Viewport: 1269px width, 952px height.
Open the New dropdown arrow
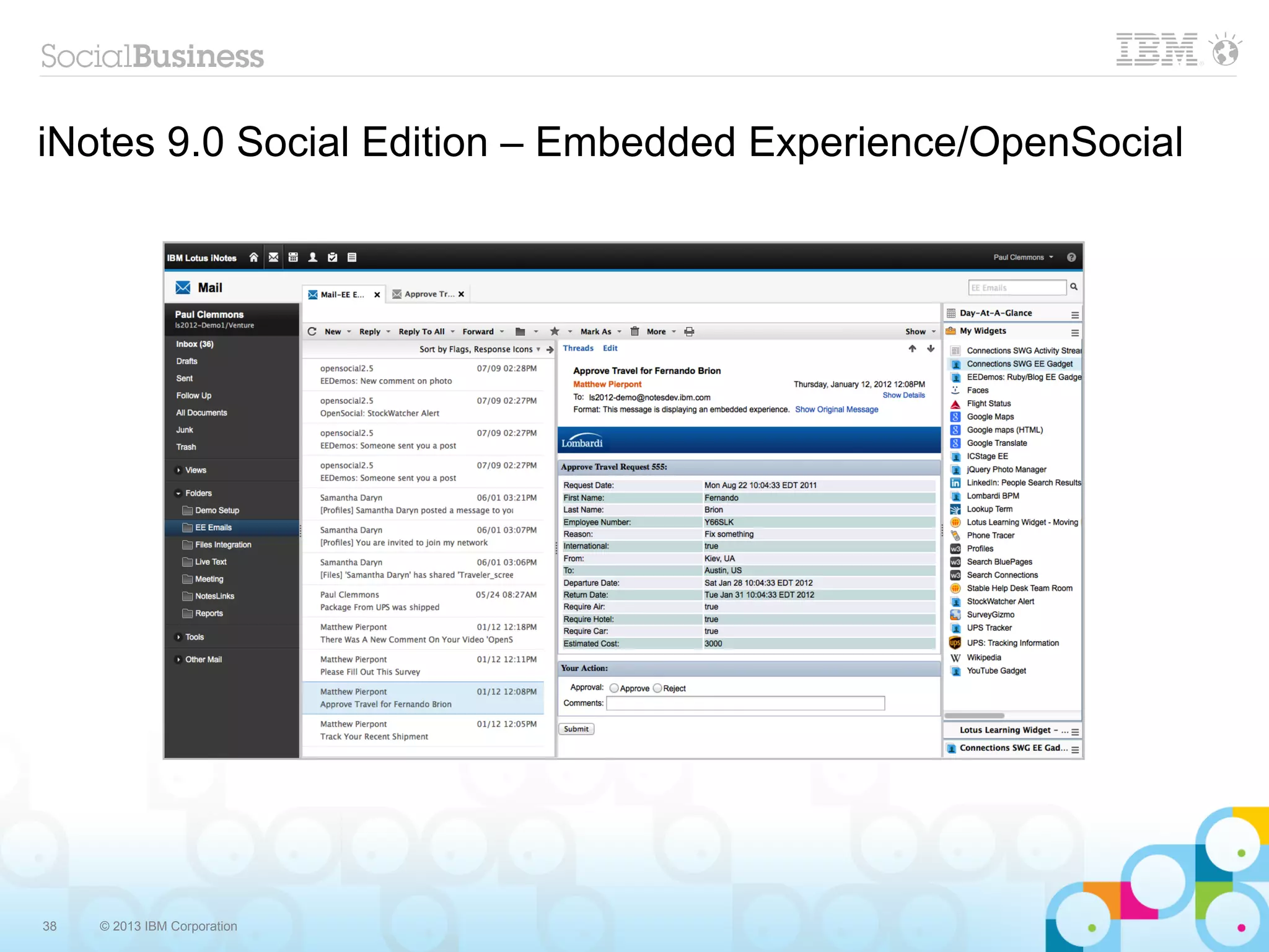(x=349, y=332)
